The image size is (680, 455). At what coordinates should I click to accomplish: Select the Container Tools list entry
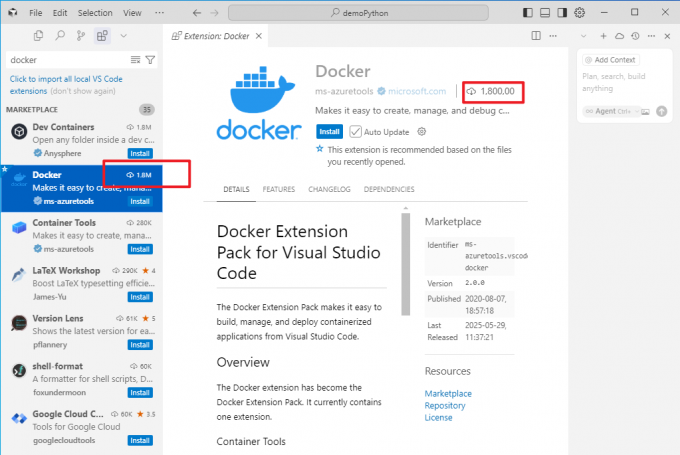pos(82,236)
